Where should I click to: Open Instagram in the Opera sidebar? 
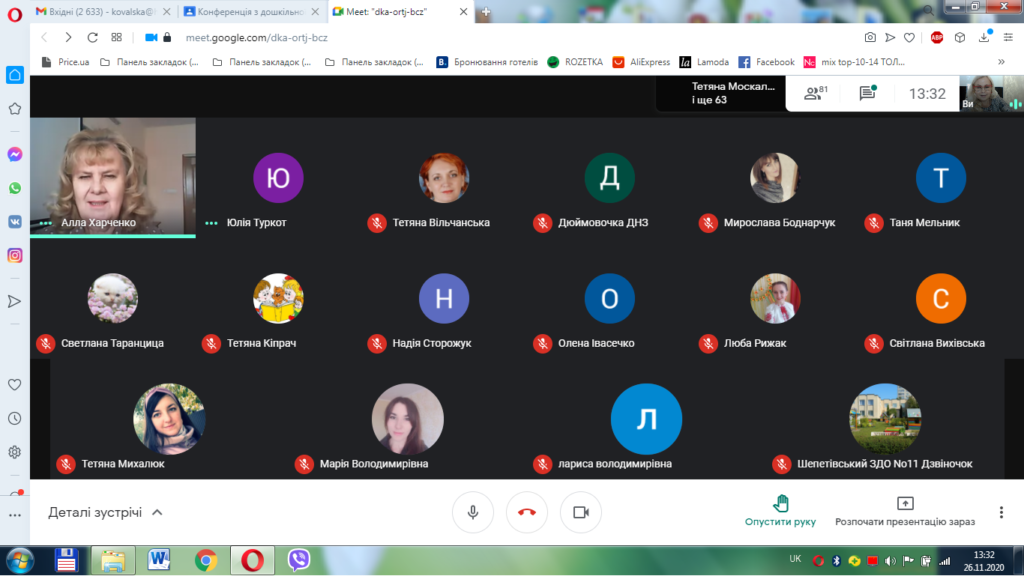click(14, 255)
